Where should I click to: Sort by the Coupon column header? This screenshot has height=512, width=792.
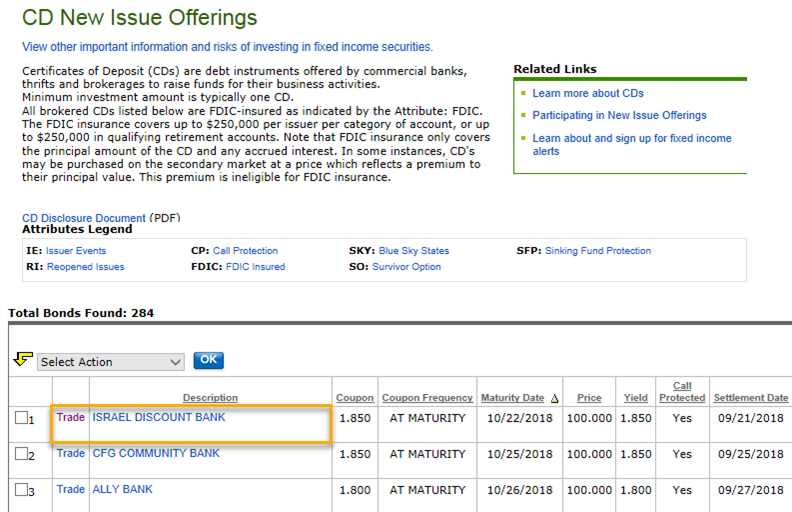(x=355, y=398)
